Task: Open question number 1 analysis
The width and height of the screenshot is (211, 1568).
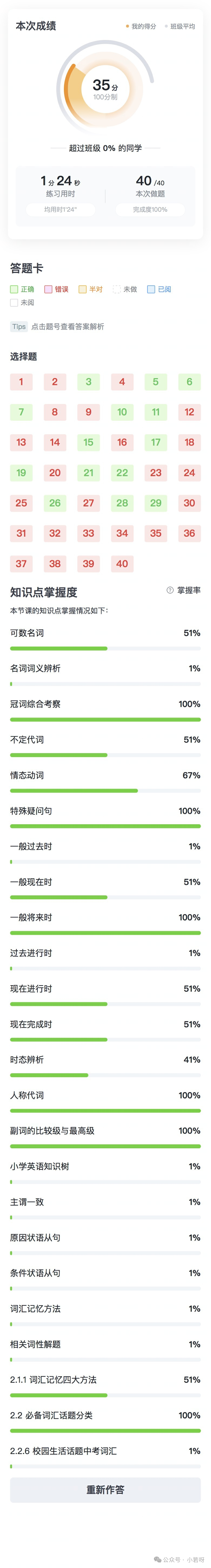Action: (21, 382)
